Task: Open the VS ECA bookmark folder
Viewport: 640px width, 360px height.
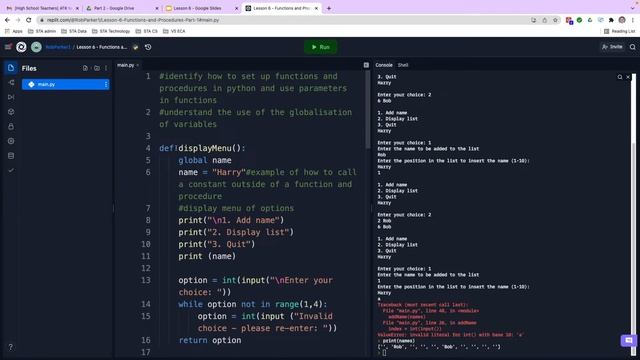Action: point(174,31)
